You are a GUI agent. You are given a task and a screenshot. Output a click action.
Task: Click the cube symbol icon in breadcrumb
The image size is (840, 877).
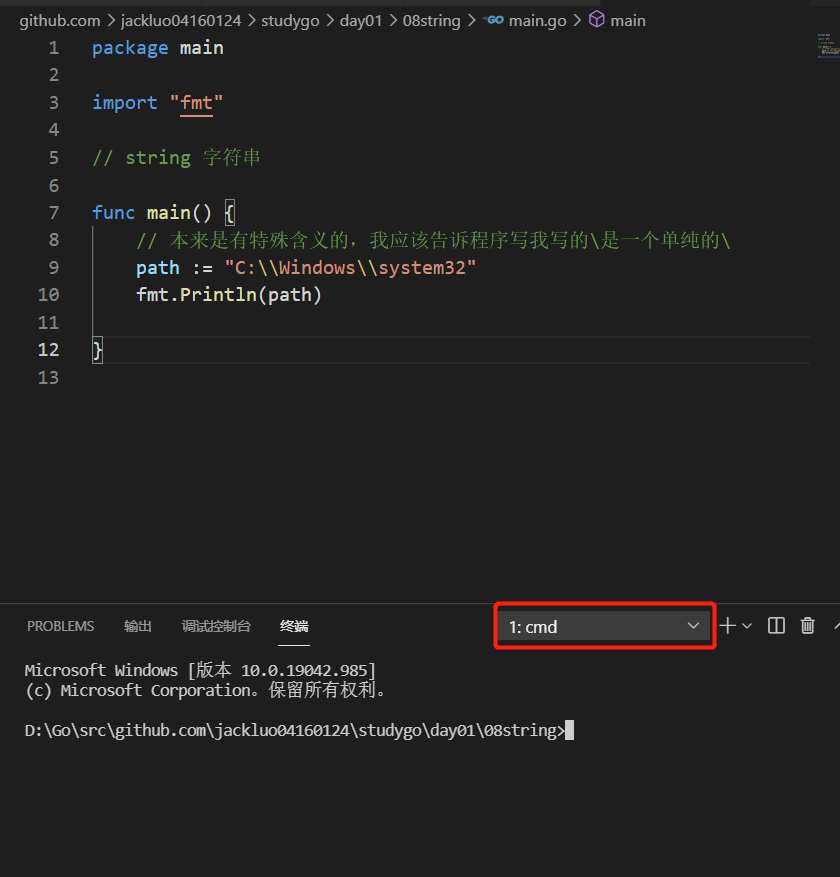[597, 20]
